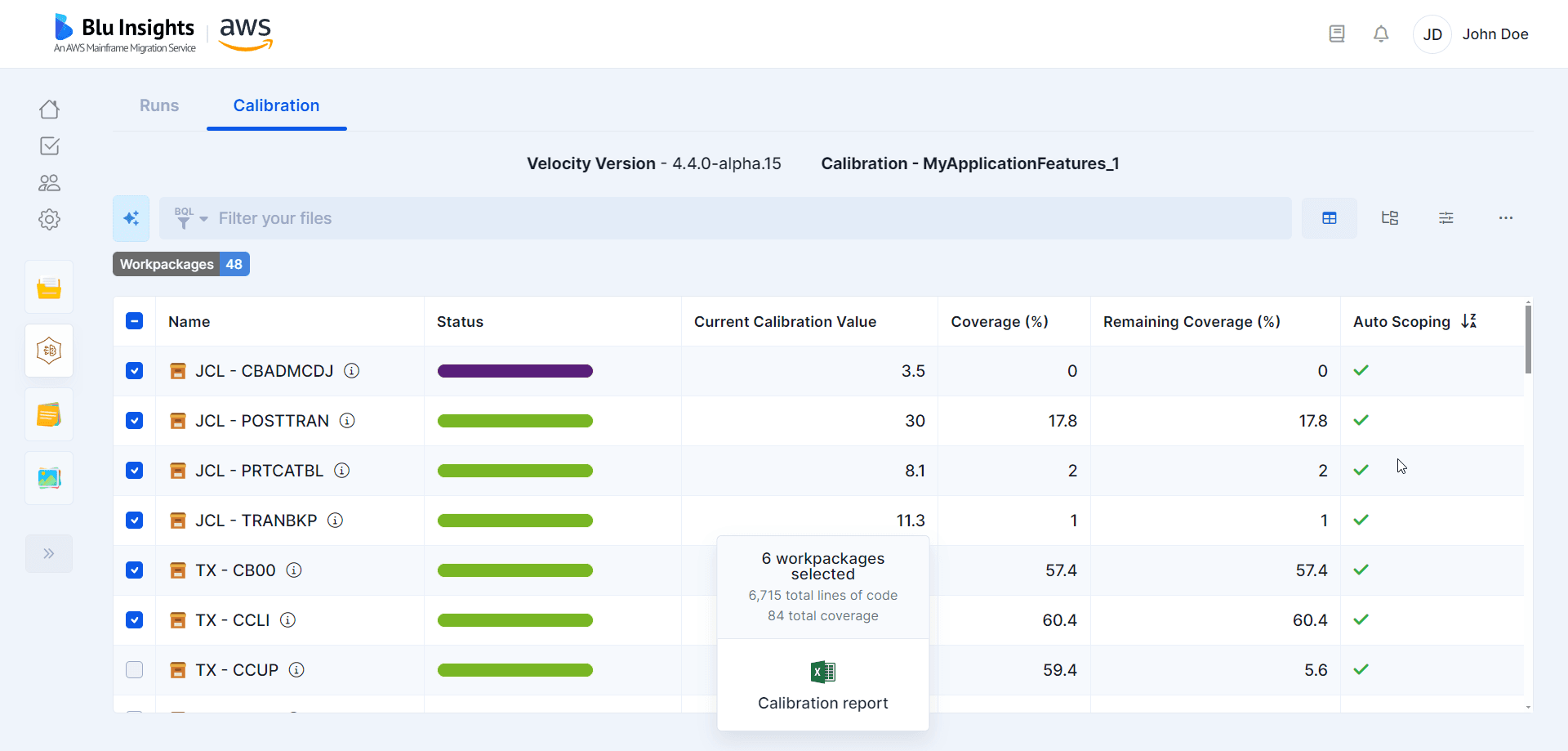This screenshot has width=1568, height=751.
Task: Click the Name column header
Action: [189, 322]
